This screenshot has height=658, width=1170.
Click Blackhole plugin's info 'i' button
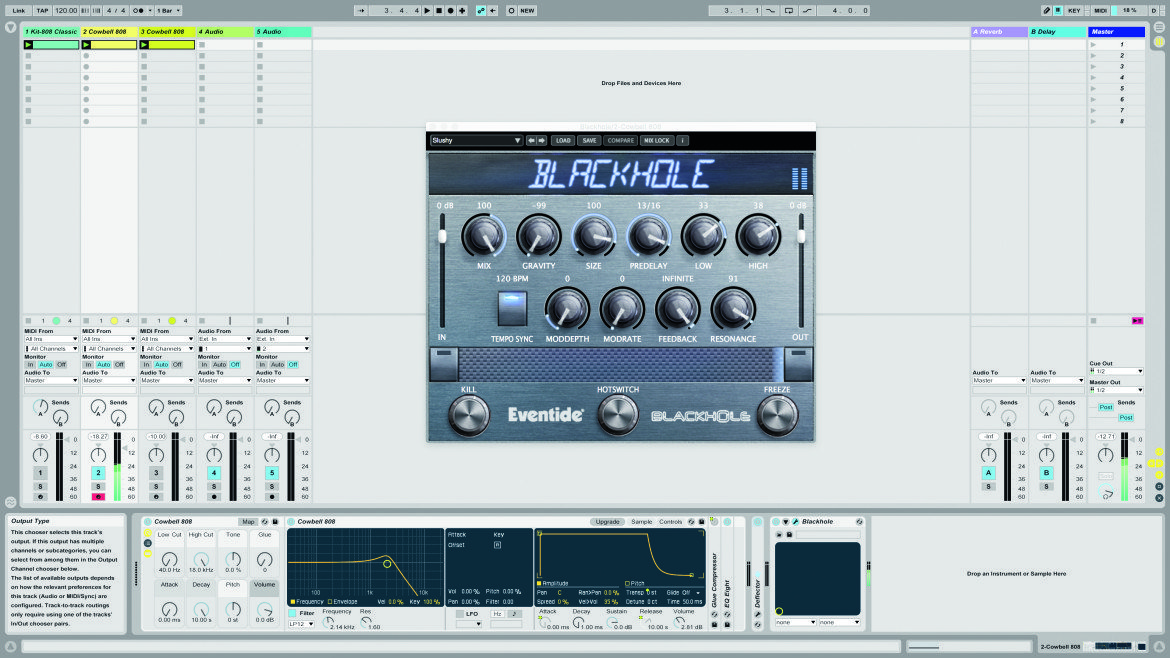click(682, 140)
